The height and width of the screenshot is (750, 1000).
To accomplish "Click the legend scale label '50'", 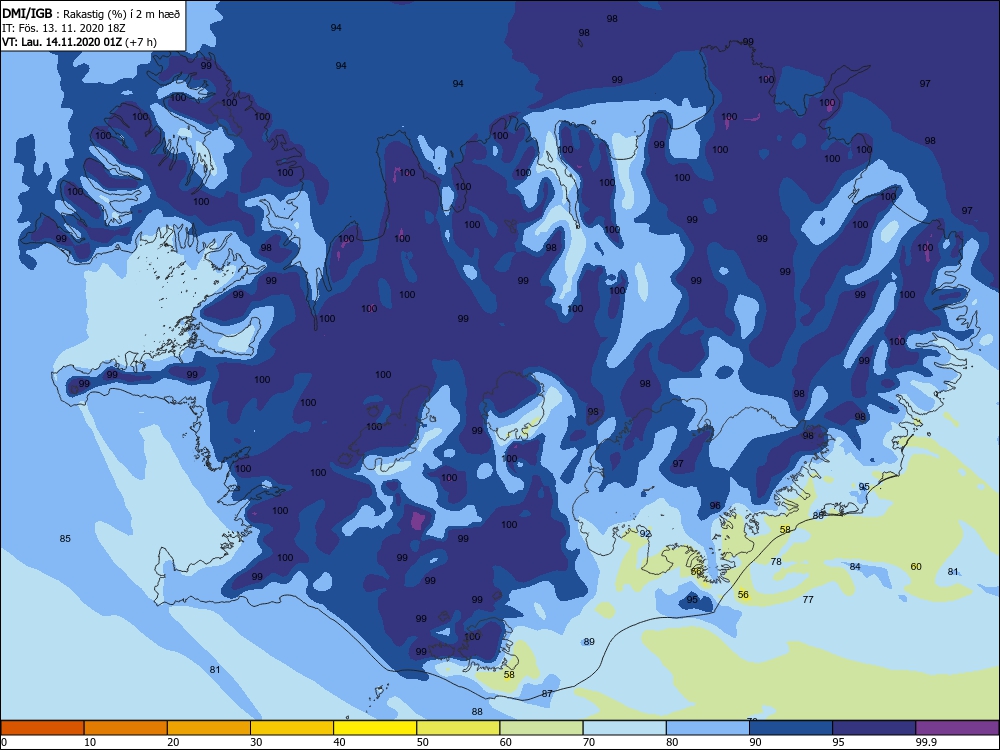I will click(x=423, y=742).
